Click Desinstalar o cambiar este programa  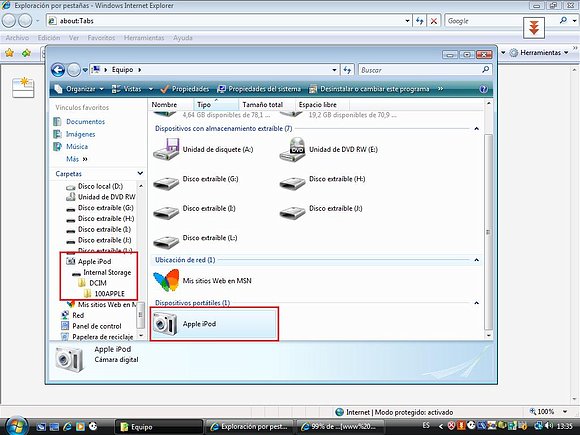(x=369, y=89)
